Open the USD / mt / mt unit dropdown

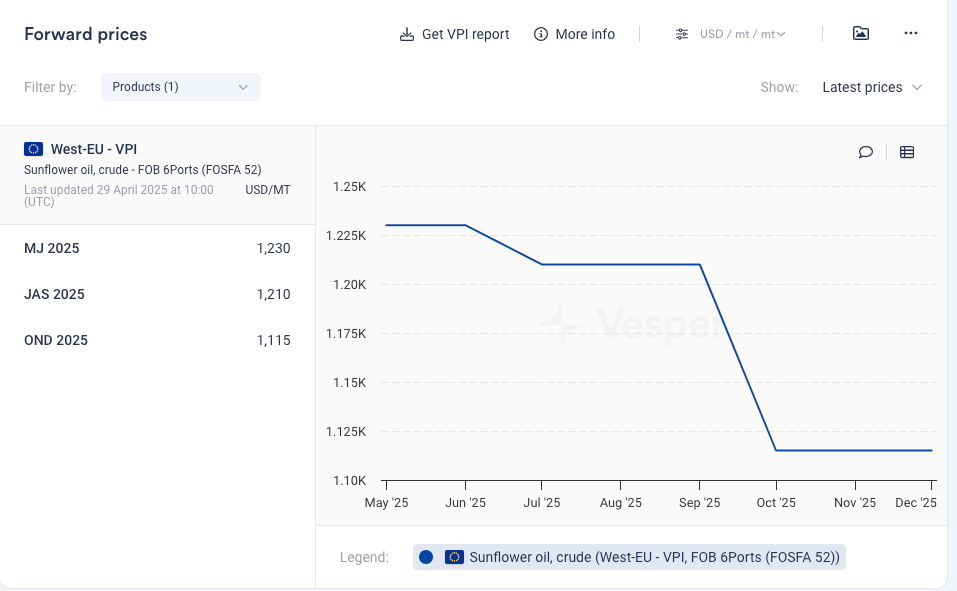[742, 34]
